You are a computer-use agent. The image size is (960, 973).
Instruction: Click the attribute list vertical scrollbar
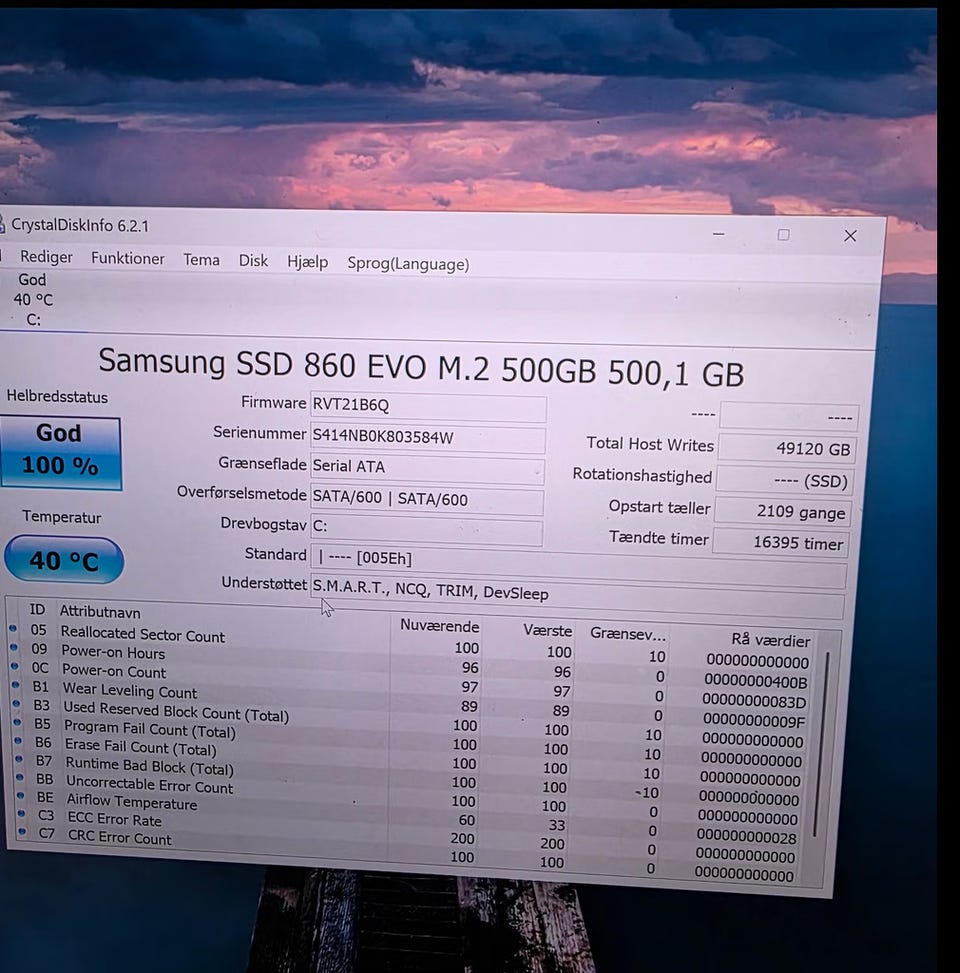click(821, 743)
